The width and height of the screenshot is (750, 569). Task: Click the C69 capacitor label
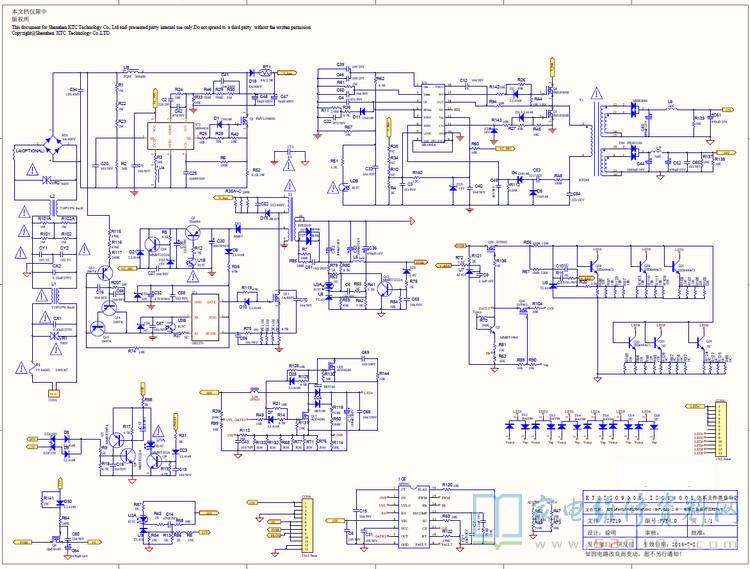(365, 353)
